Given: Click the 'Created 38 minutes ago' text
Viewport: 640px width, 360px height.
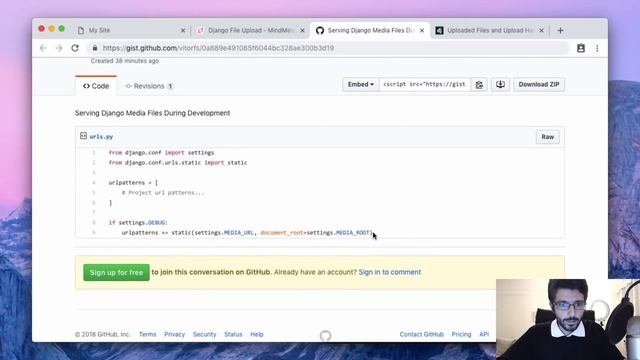Looking at the screenshot, I should 124,61.
